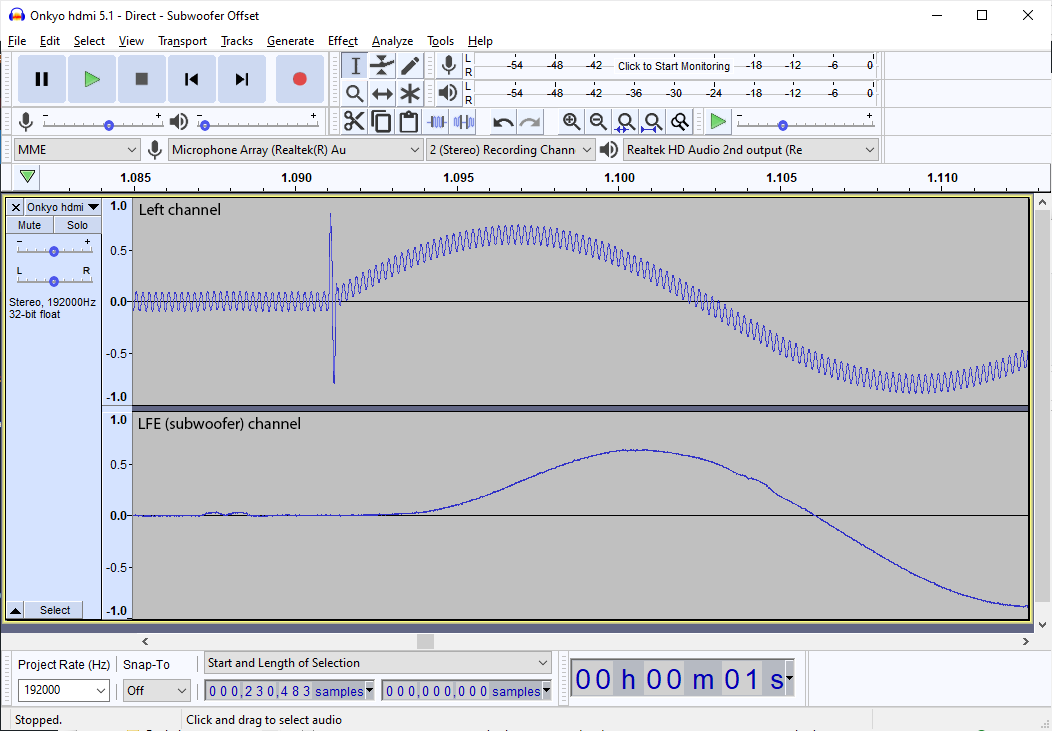Click the record meter microphone icon

coord(448,66)
